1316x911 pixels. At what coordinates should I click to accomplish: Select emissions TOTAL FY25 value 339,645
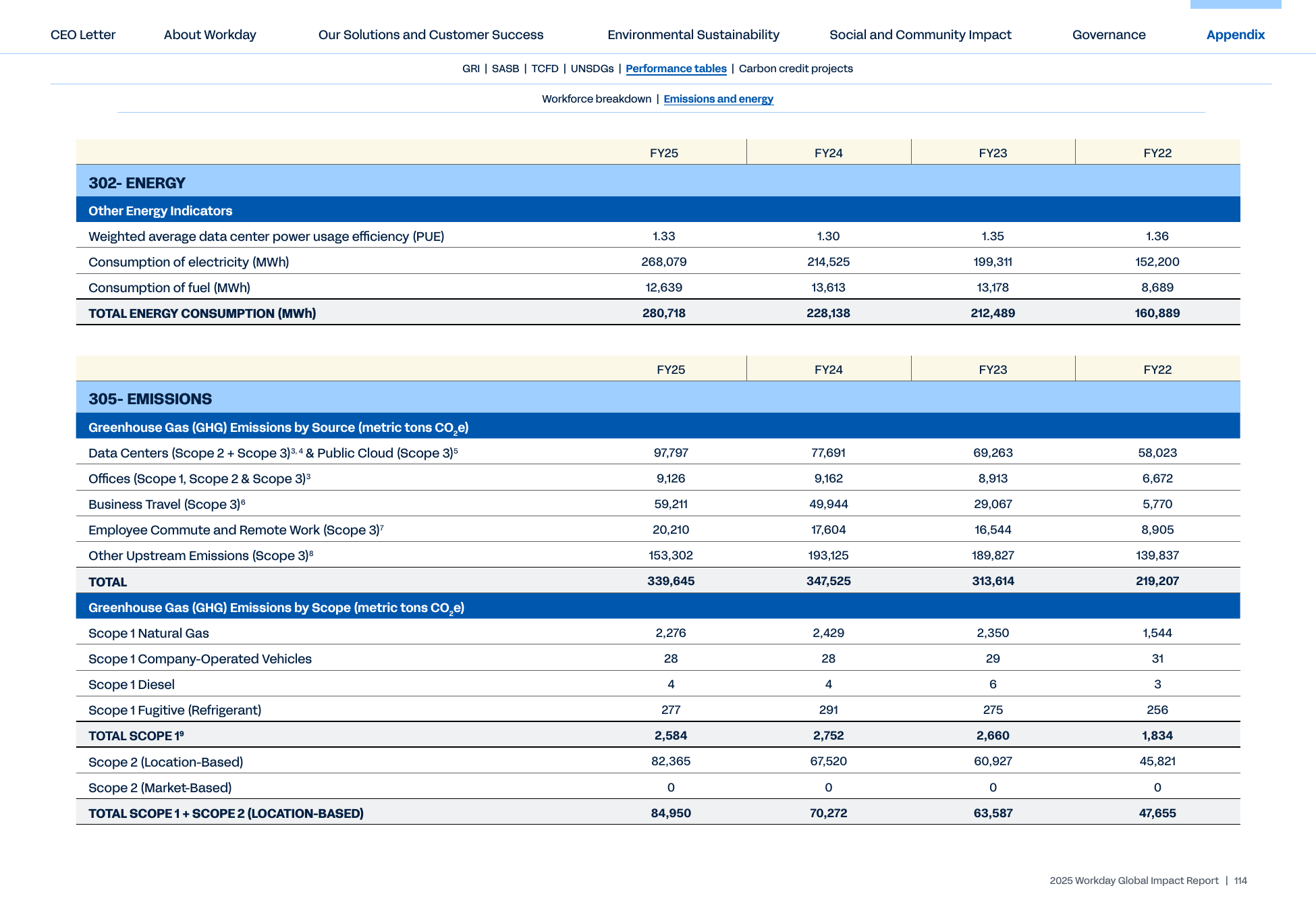click(671, 581)
